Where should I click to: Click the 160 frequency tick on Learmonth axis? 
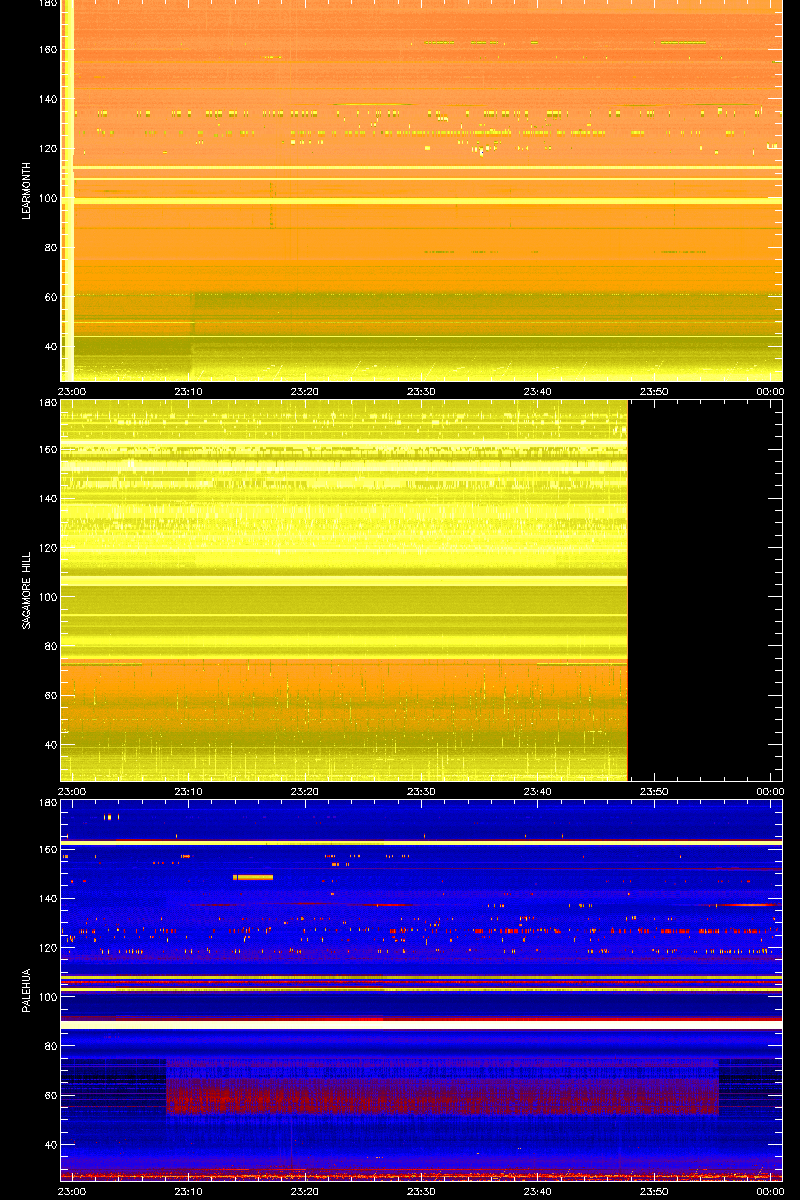point(48,50)
